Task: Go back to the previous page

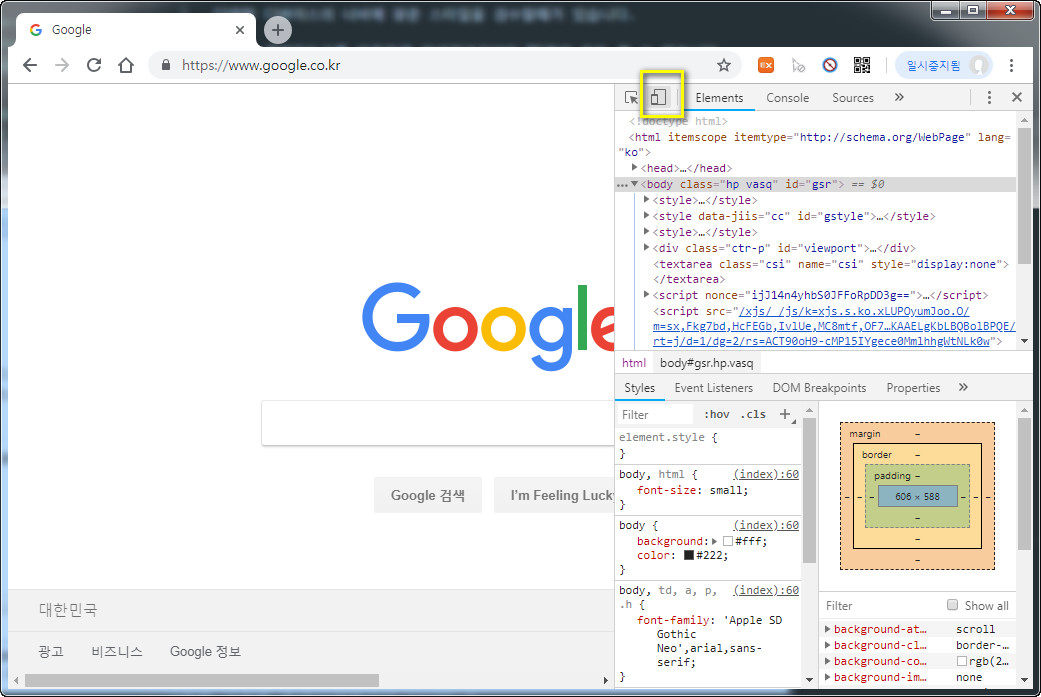Action: click(30, 65)
